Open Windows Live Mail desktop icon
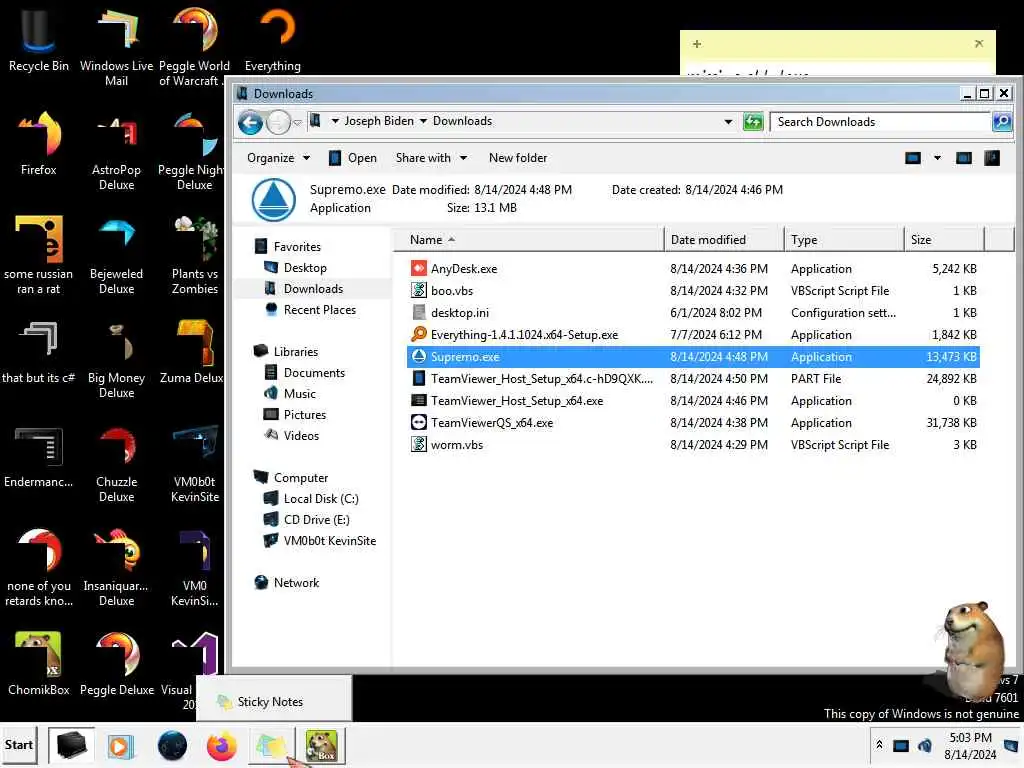This screenshot has height=768, width=1024. 116,46
